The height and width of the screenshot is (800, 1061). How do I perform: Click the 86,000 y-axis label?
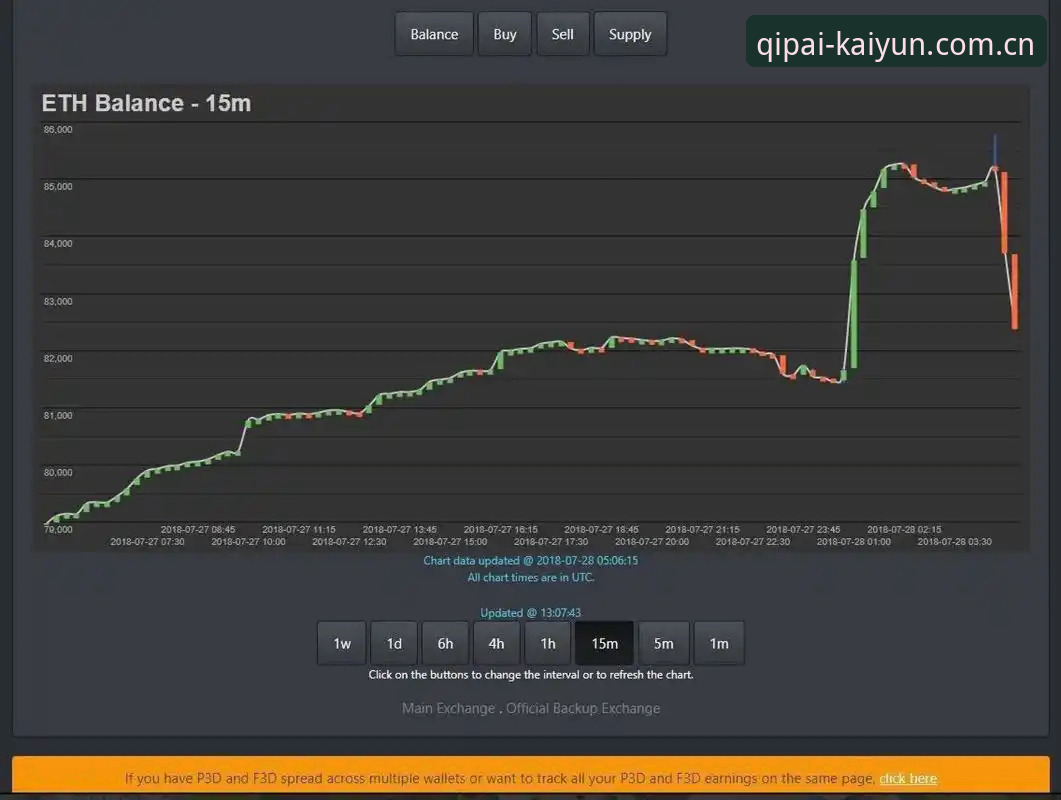coord(58,129)
